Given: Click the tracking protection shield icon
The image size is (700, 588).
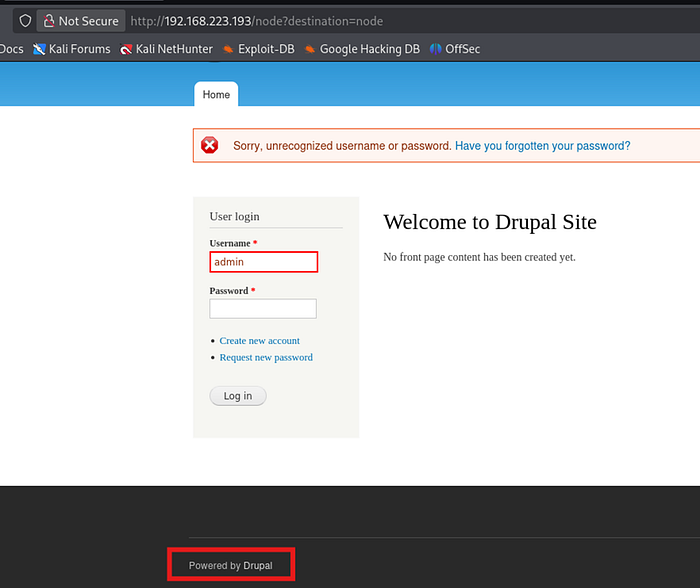Looking at the screenshot, I should 25,21.
